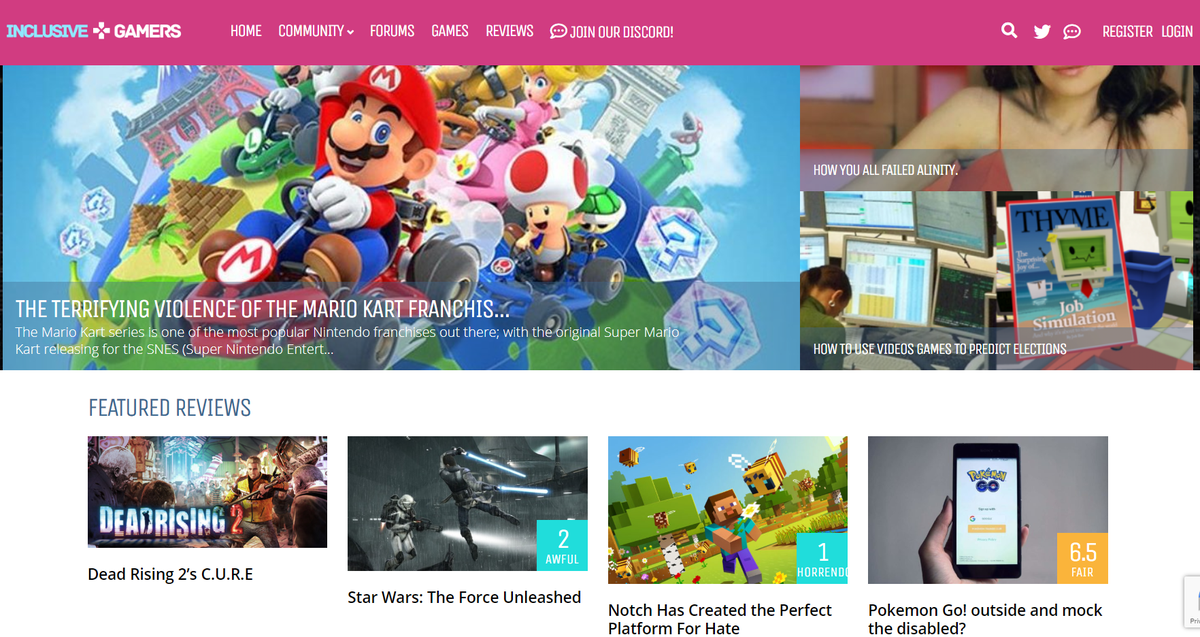Image resolution: width=1200 pixels, height=637 pixels.
Task: Click the Featured Reviews heading
Action: pos(169,407)
